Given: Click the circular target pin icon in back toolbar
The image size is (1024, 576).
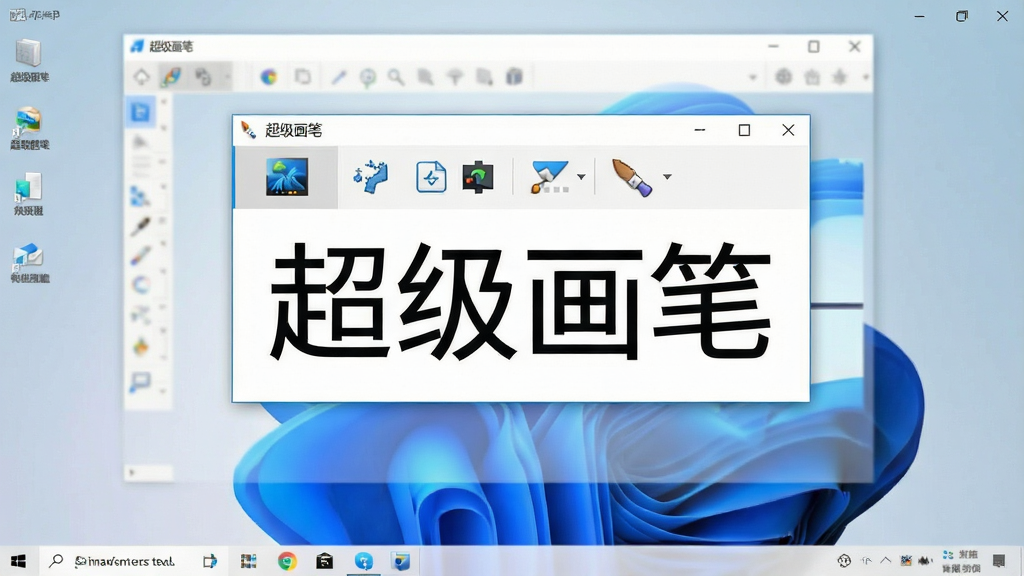Looking at the screenshot, I should click(368, 78).
